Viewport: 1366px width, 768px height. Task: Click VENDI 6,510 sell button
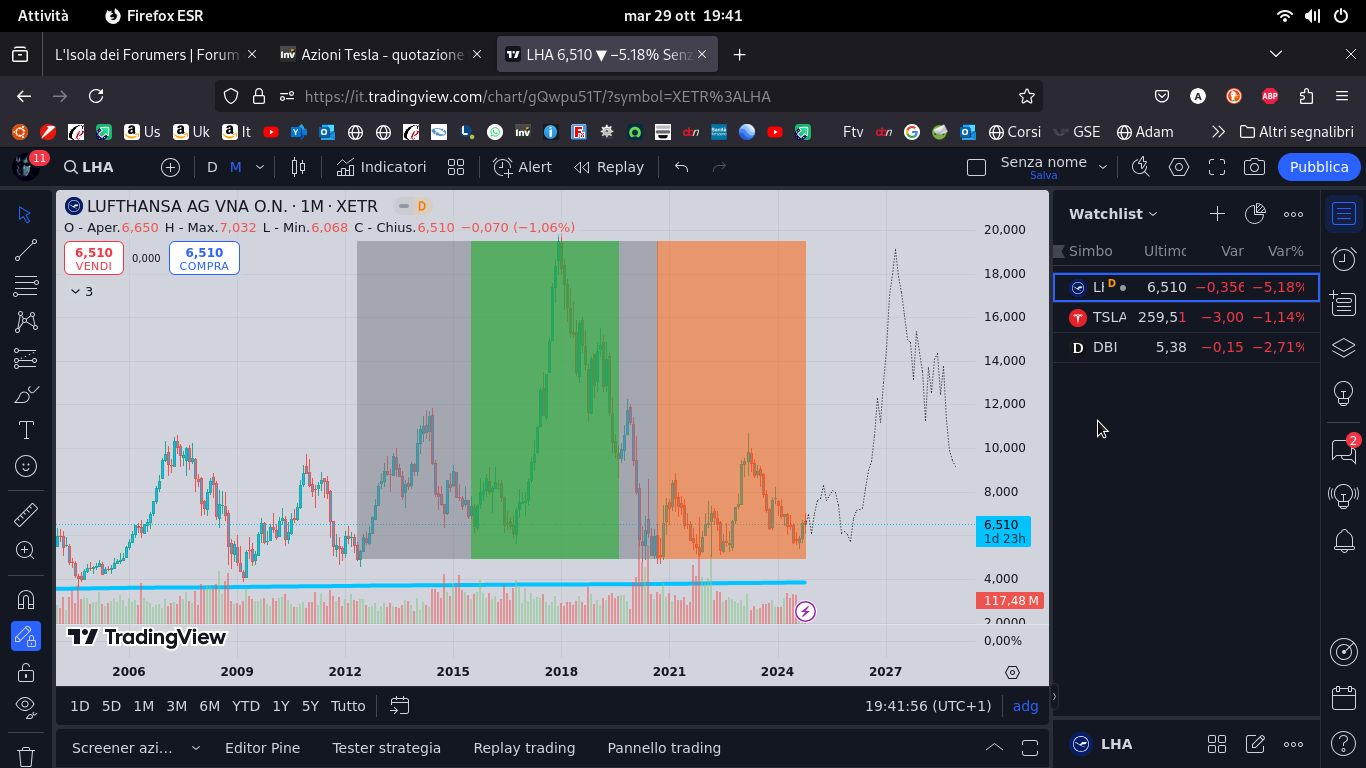point(94,258)
